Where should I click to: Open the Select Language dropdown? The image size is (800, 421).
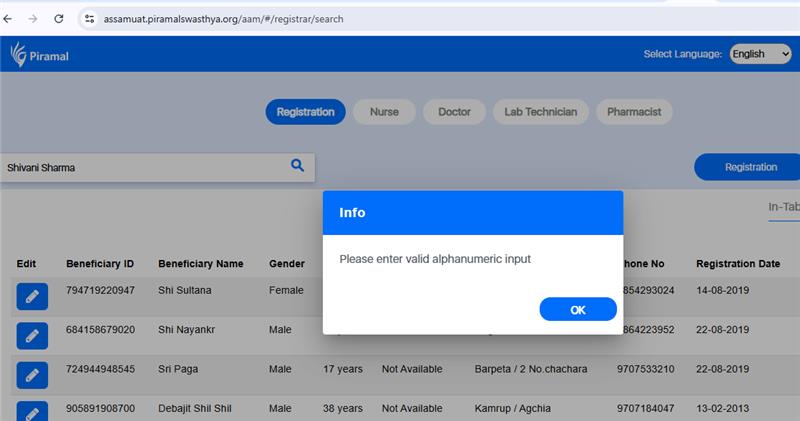pyautogui.click(x=760, y=54)
